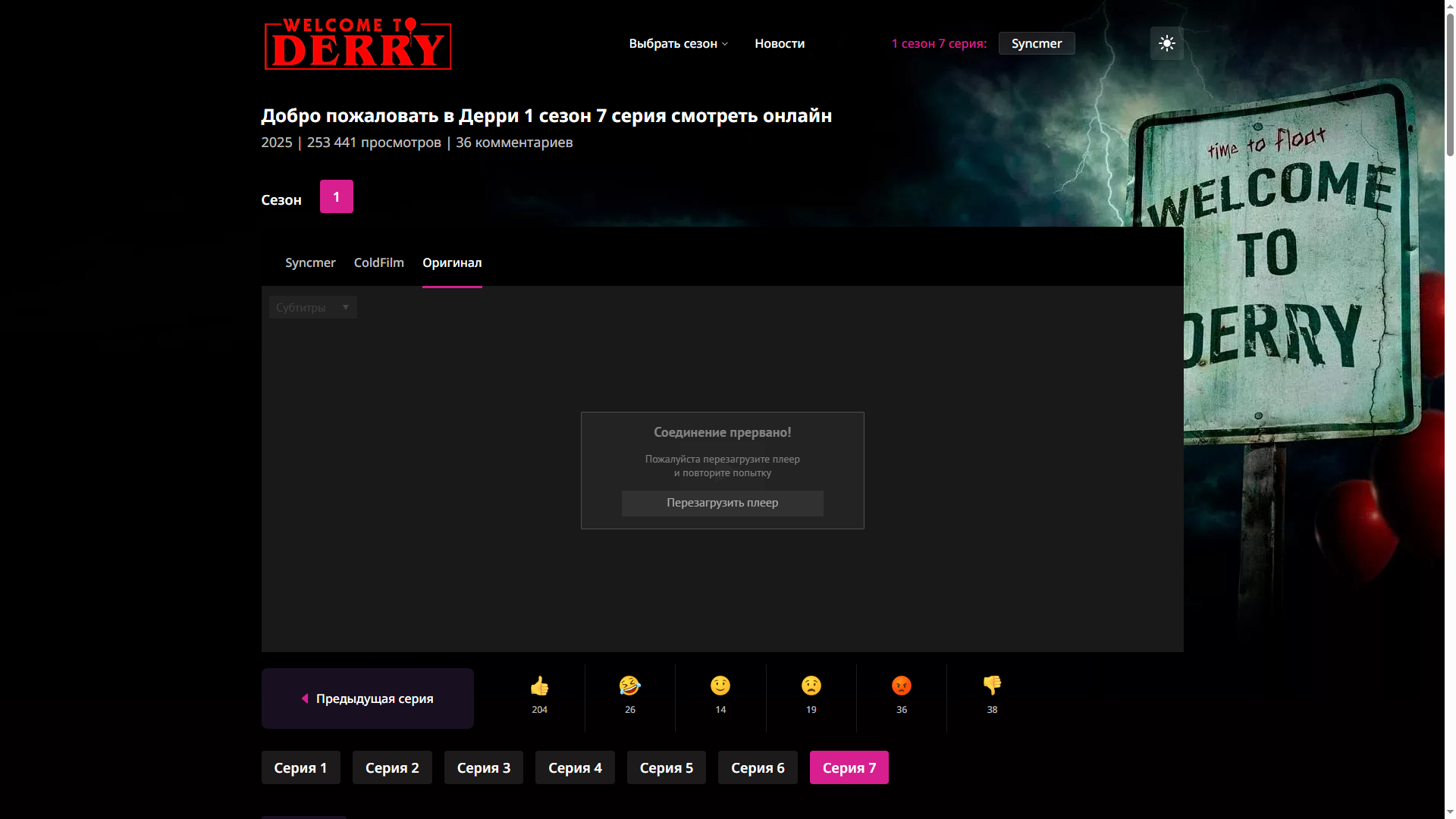Open the Субтитры dropdown in player
Image resolution: width=1456 pixels, height=819 pixels.
tap(312, 307)
